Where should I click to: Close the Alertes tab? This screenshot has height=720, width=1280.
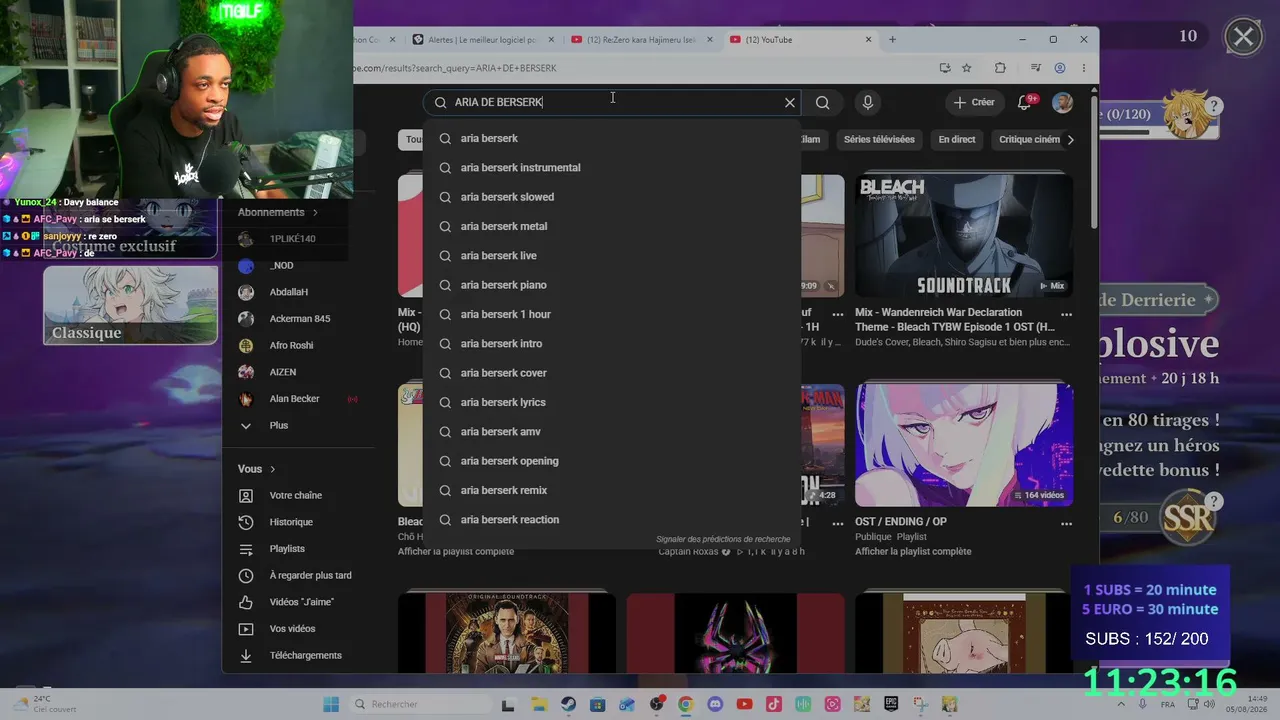tap(551, 40)
